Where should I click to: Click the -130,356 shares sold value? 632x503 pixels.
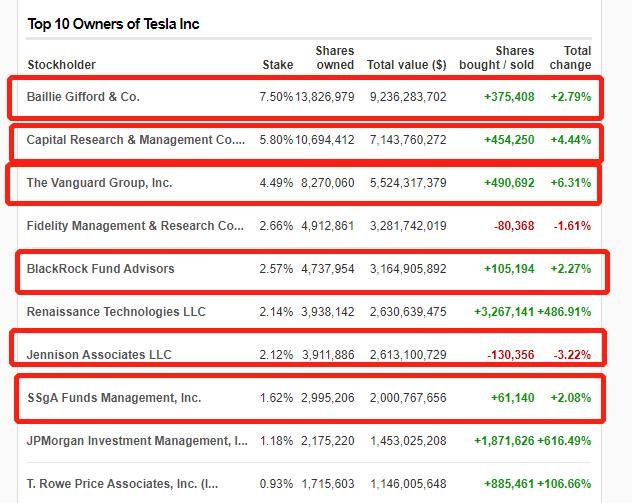[x=511, y=355]
